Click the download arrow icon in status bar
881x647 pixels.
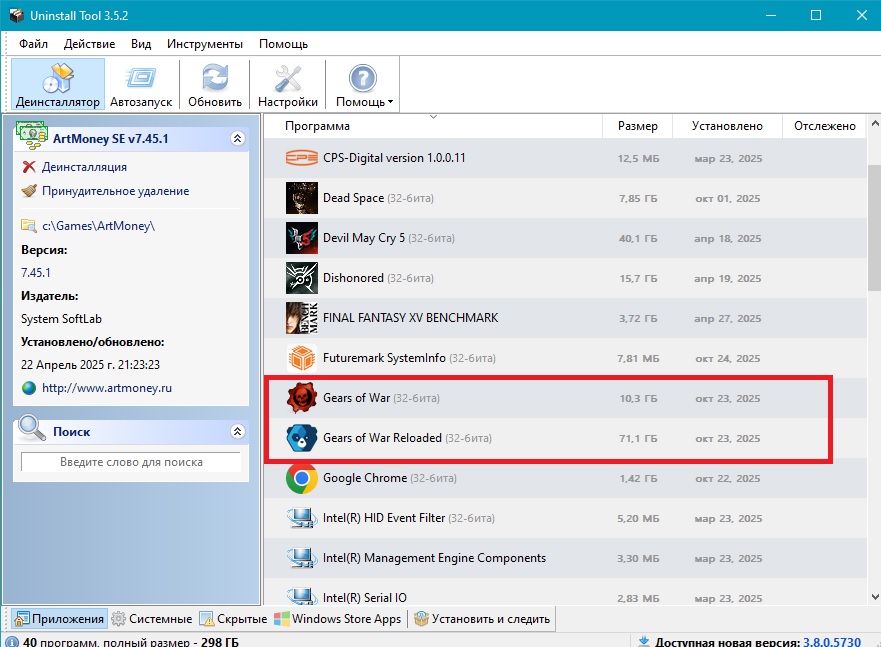[644, 641]
